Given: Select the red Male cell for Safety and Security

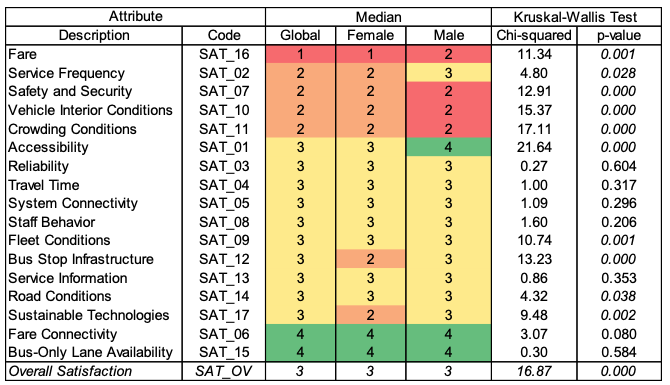Looking at the screenshot, I should pyautogui.click(x=448, y=91).
